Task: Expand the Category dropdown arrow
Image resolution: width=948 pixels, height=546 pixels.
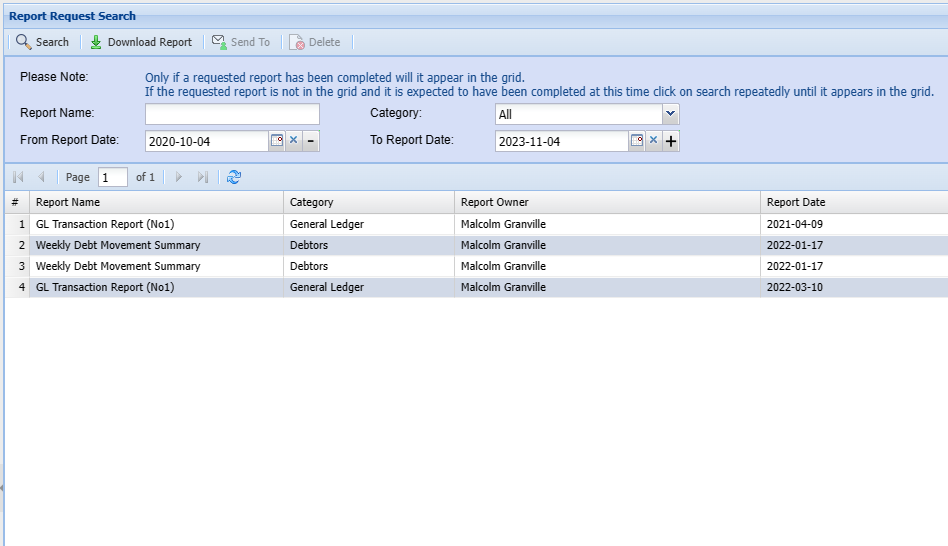Action: [x=670, y=114]
